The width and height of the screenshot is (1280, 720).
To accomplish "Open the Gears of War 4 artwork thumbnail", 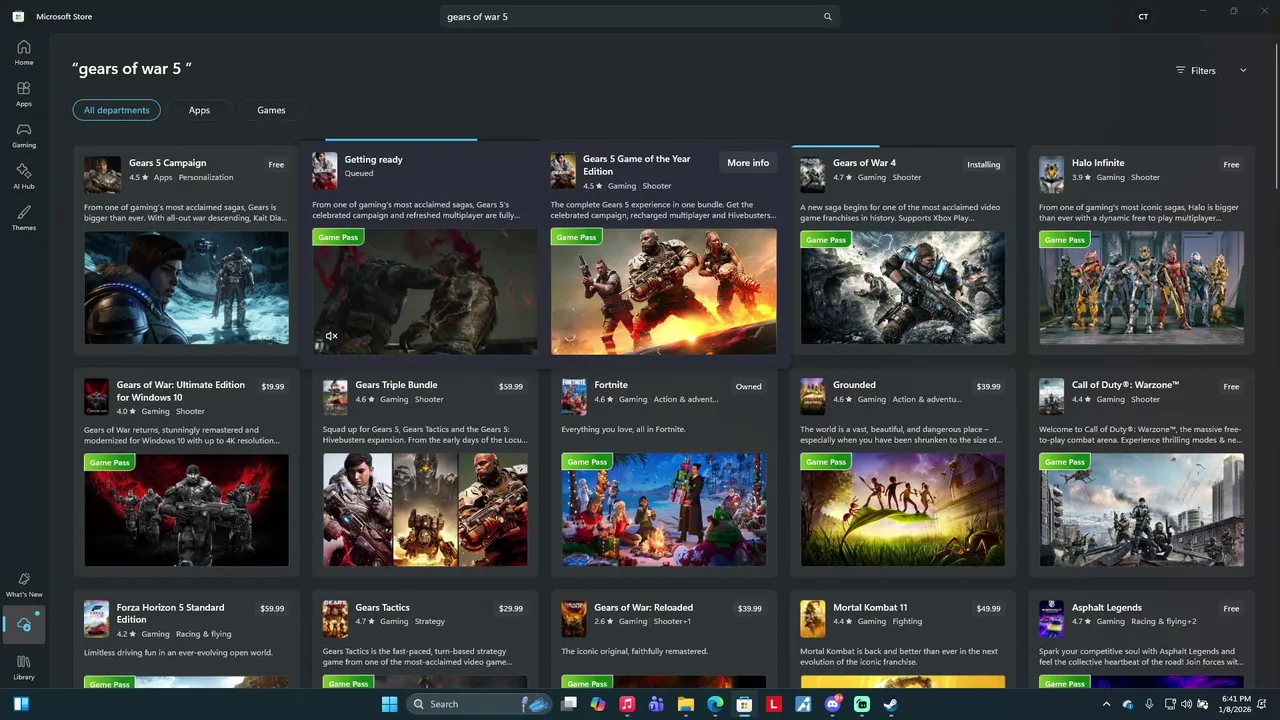I will tap(903, 288).
